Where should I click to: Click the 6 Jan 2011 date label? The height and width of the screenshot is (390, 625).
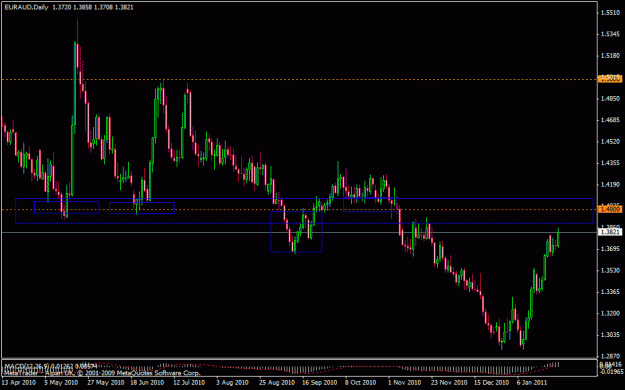pyautogui.click(x=532, y=383)
